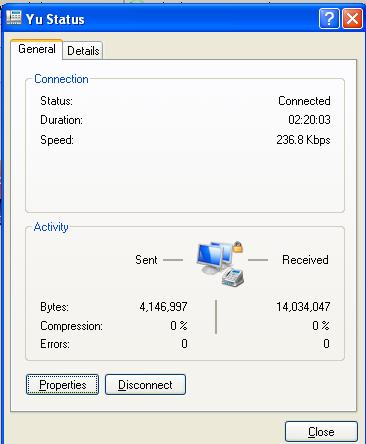The height and width of the screenshot is (444, 366).
Task: Close the Yu Status dialog
Action: pos(321,432)
